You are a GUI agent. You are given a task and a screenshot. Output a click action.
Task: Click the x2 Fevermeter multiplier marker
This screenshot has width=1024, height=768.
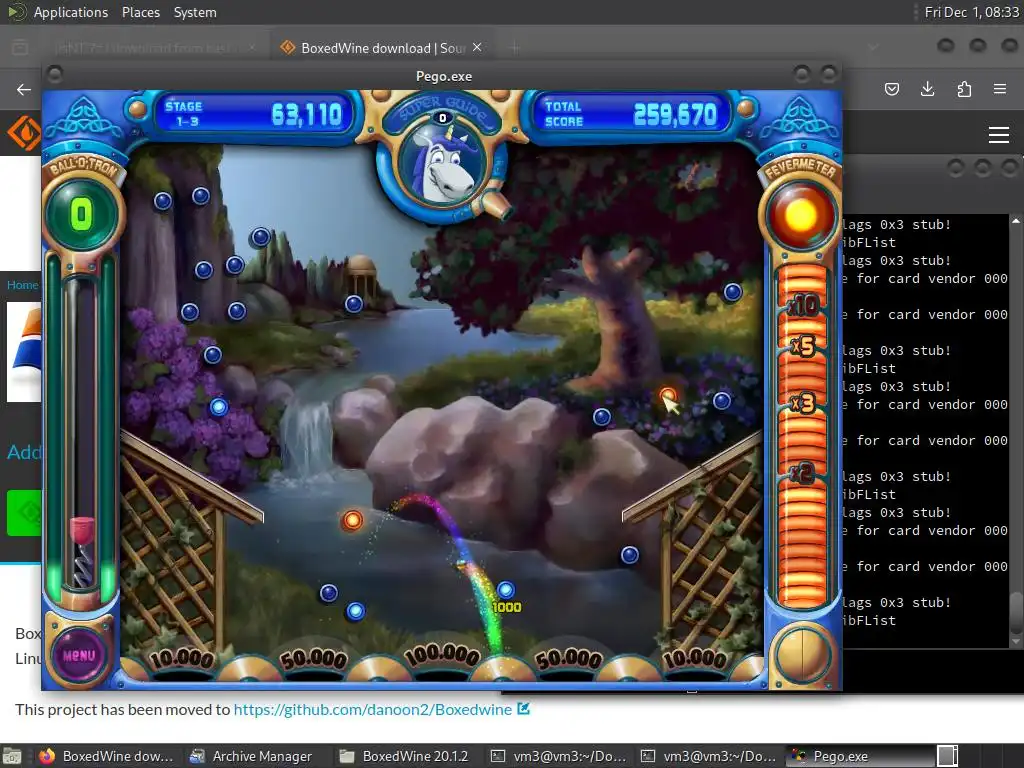(803, 472)
